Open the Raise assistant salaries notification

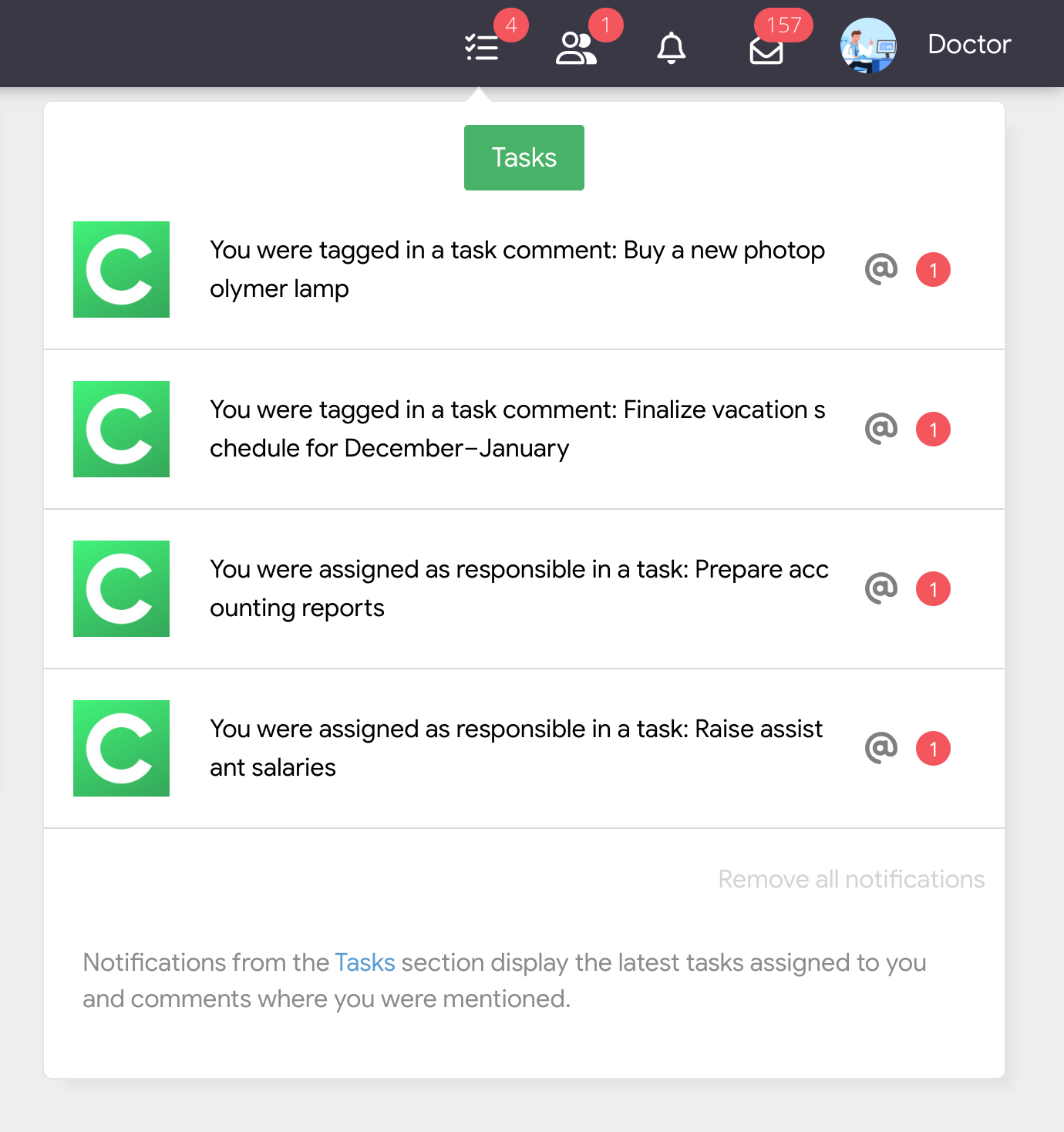pos(517,748)
